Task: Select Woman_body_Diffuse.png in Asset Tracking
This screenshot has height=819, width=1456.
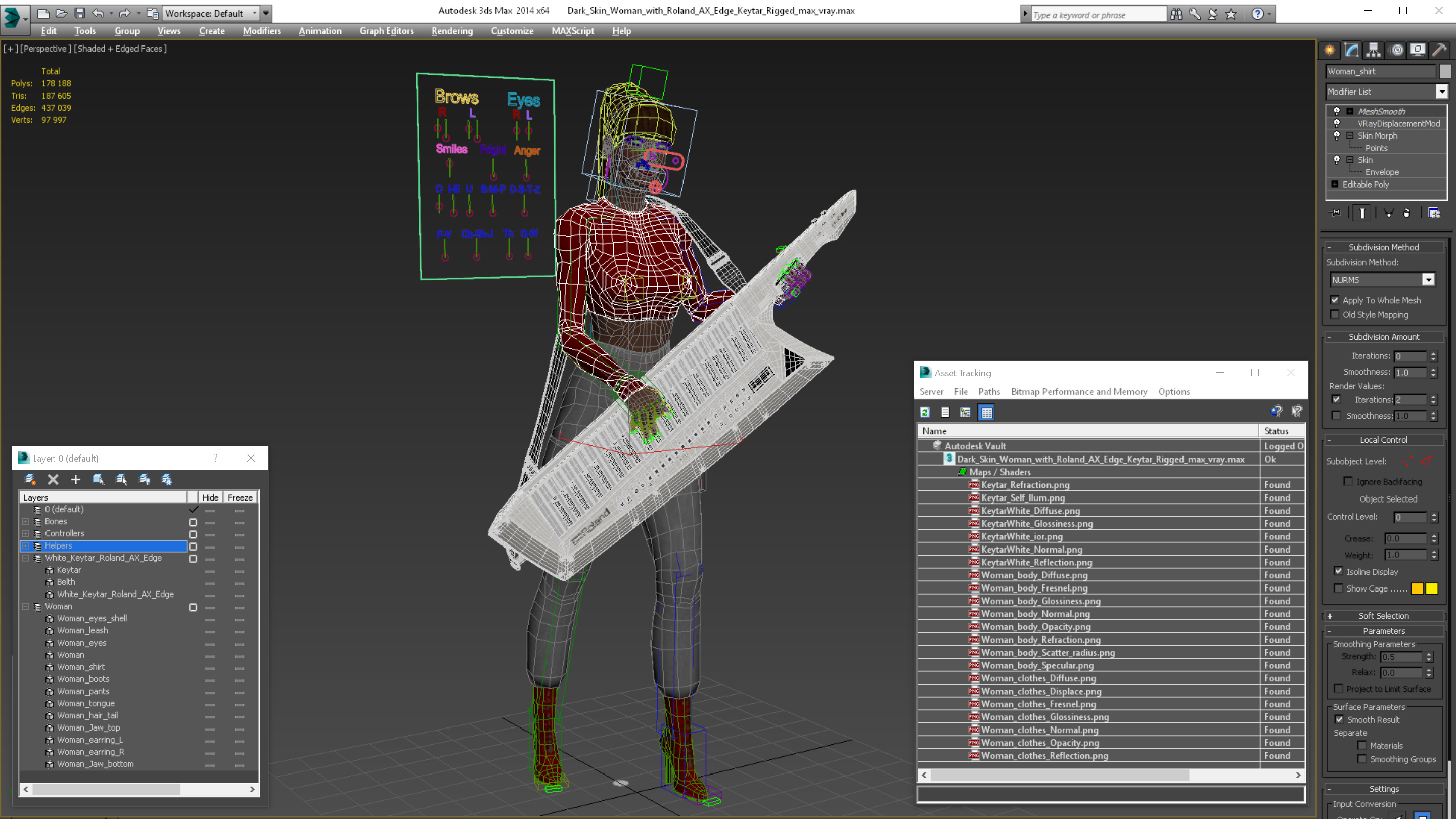Action: coord(1034,575)
